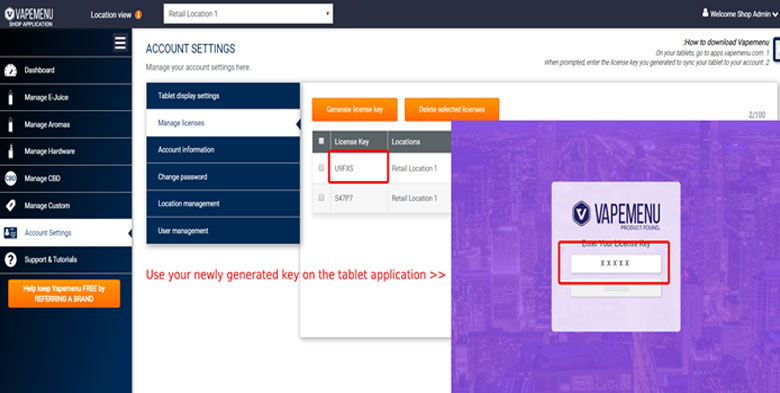Click How to download Vapemenu text
Viewport: 780px width, 393px height.
tap(726, 43)
